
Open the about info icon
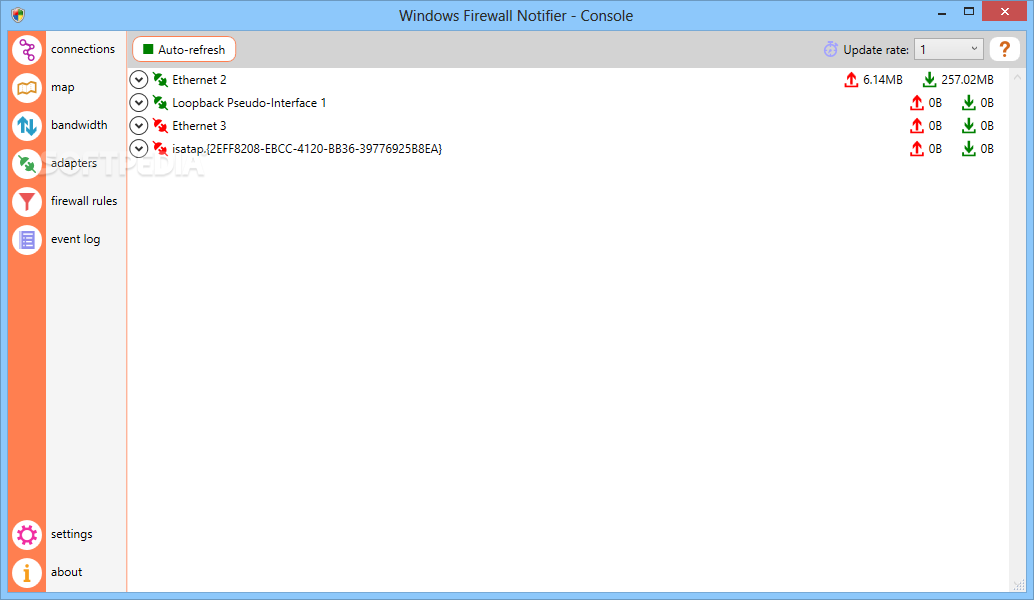tap(27, 573)
